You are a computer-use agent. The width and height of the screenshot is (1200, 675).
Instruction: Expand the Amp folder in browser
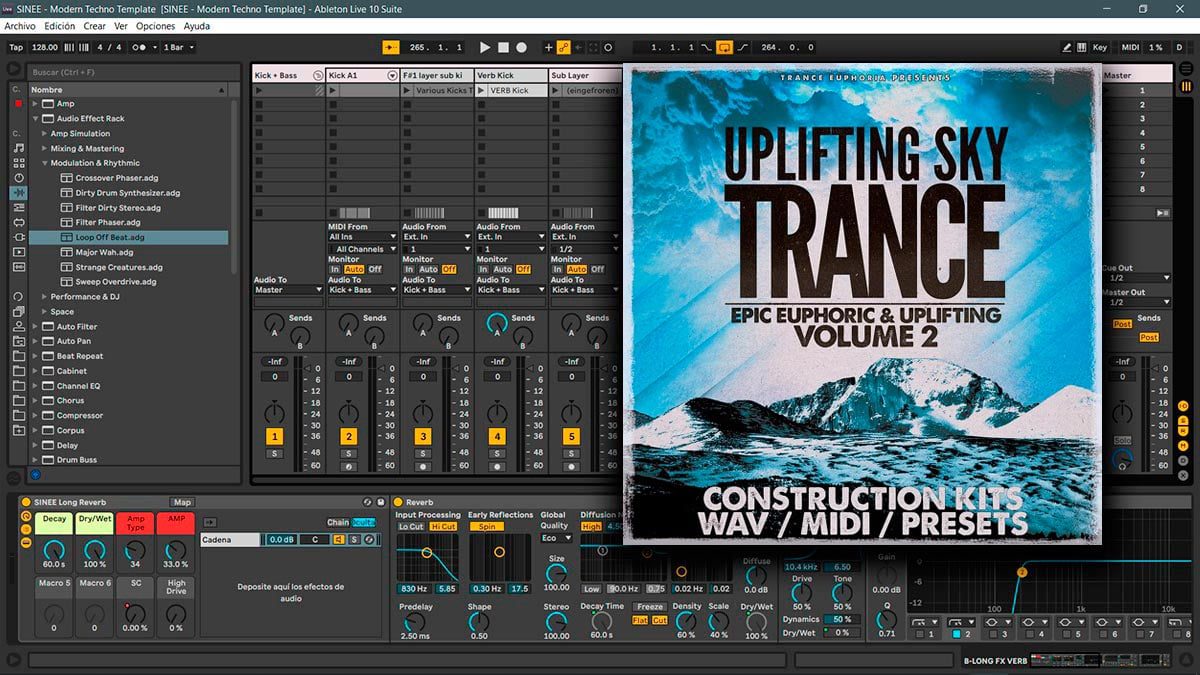35,104
